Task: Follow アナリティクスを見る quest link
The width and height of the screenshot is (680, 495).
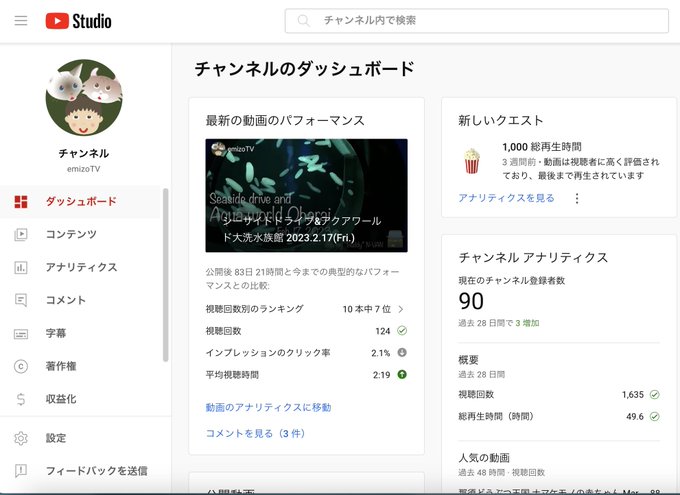Action: tap(507, 198)
